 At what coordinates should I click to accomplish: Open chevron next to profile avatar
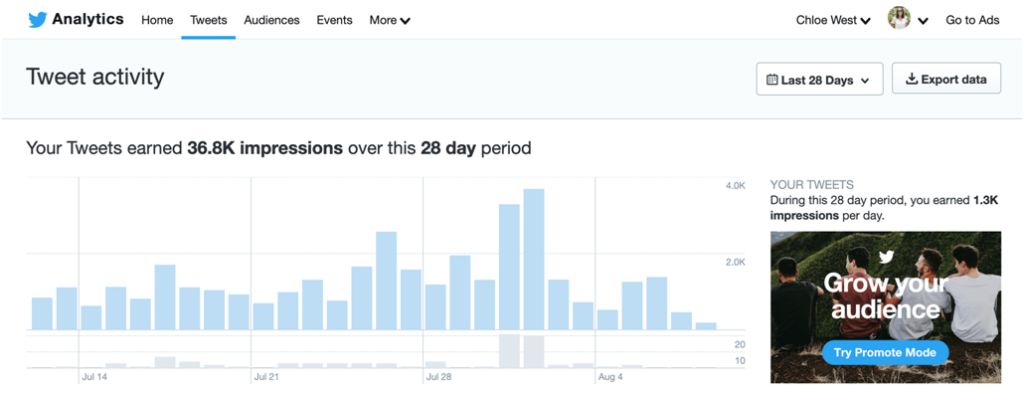[x=923, y=21]
